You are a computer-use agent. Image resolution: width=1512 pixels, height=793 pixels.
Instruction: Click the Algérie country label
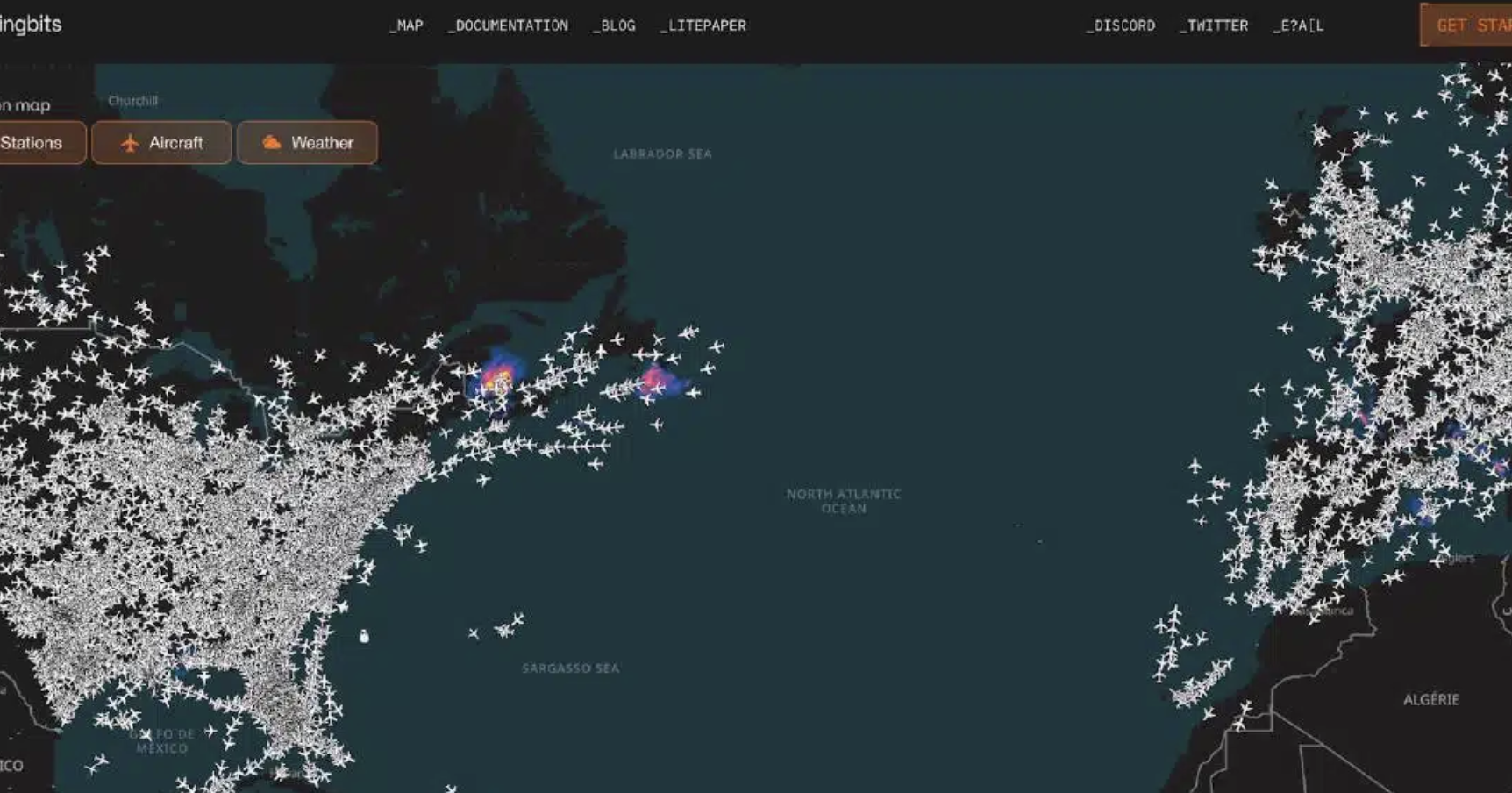point(1430,699)
